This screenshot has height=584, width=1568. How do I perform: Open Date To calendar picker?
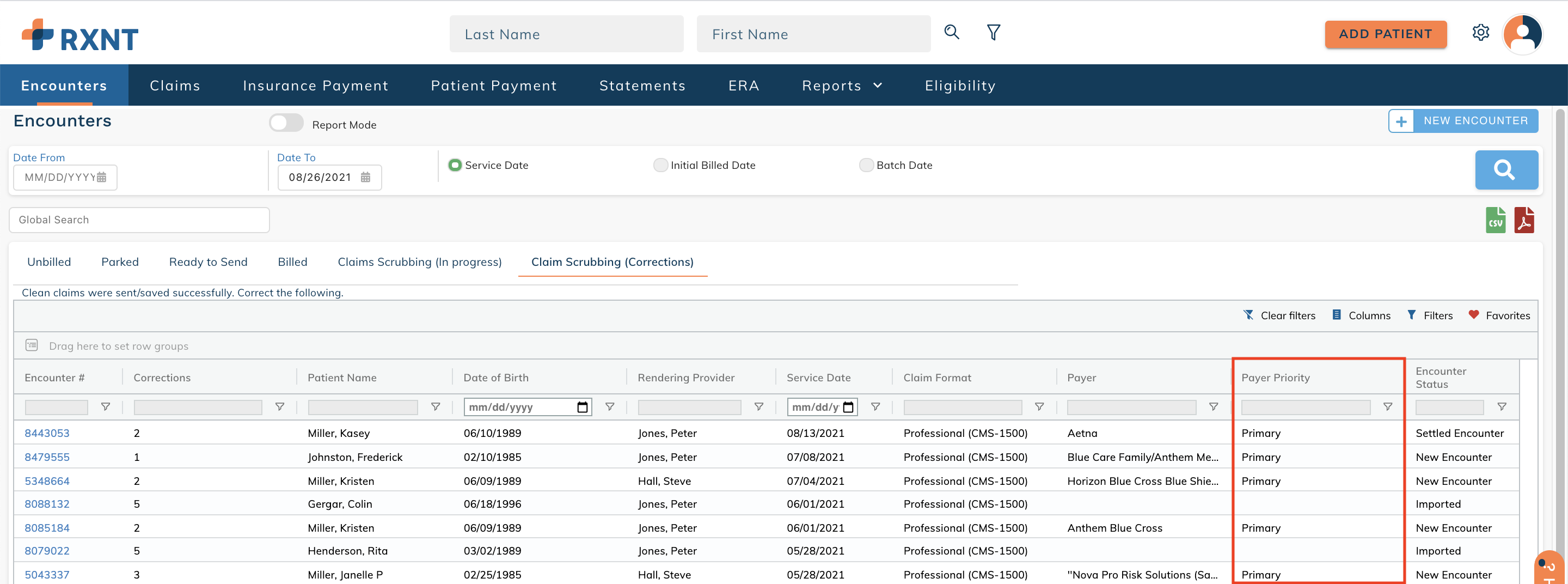tap(365, 177)
